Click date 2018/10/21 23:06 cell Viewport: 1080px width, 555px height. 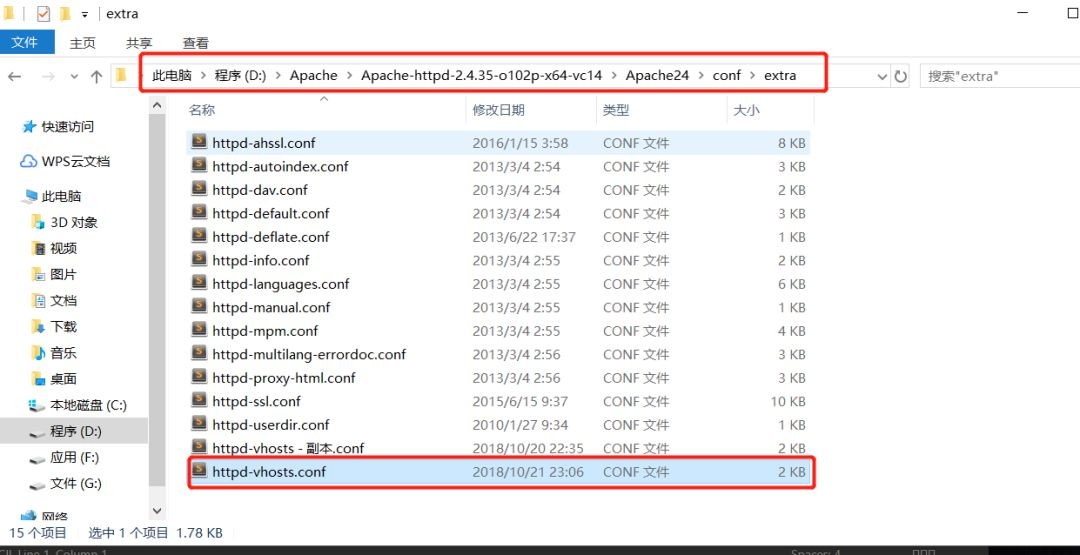click(x=528, y=472)
